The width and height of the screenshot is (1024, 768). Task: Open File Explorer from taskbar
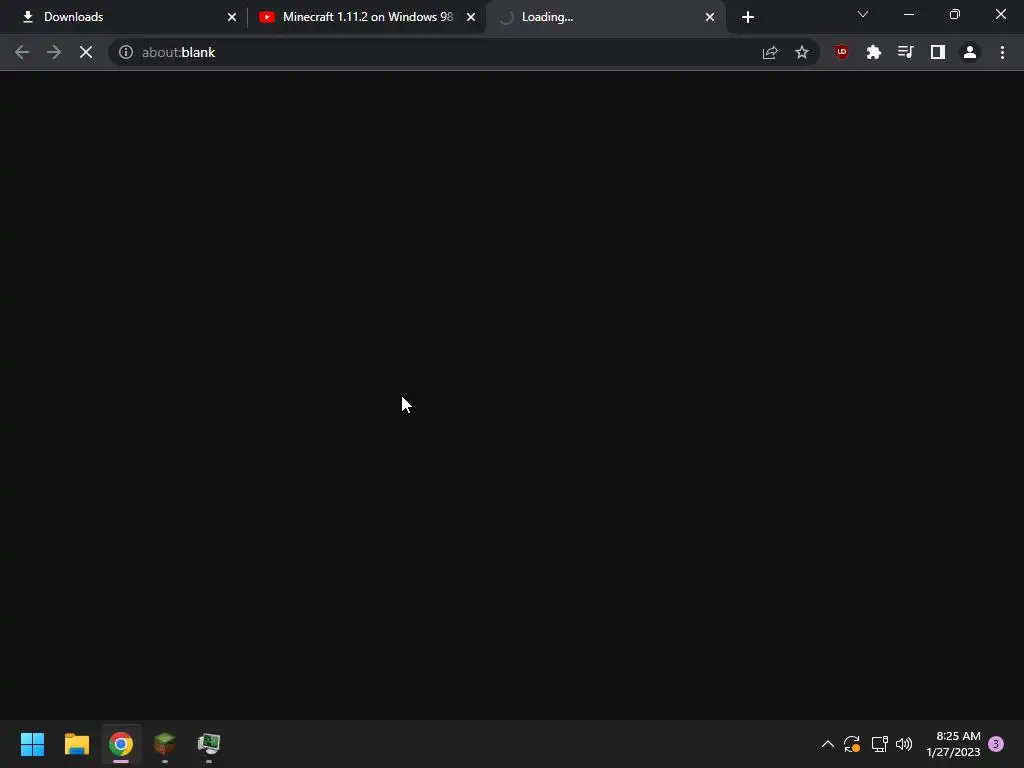click(76, 744)
